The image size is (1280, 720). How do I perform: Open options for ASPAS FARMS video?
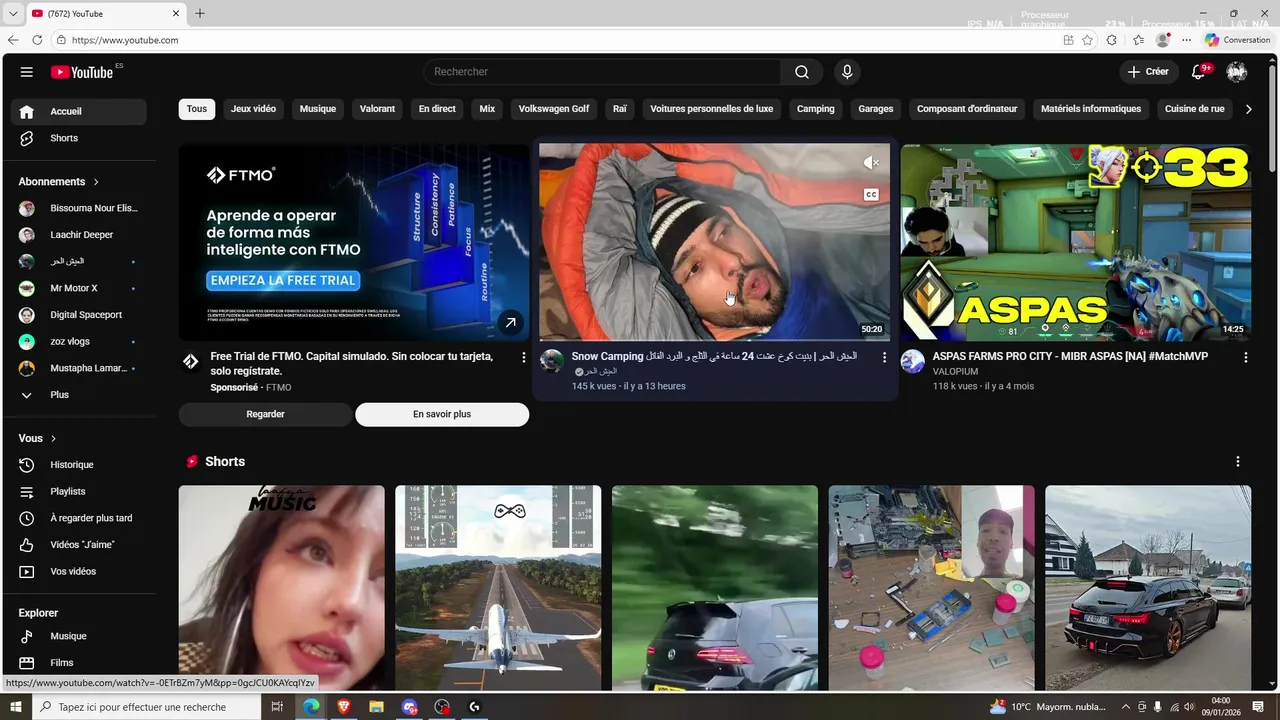[1245, 357]
